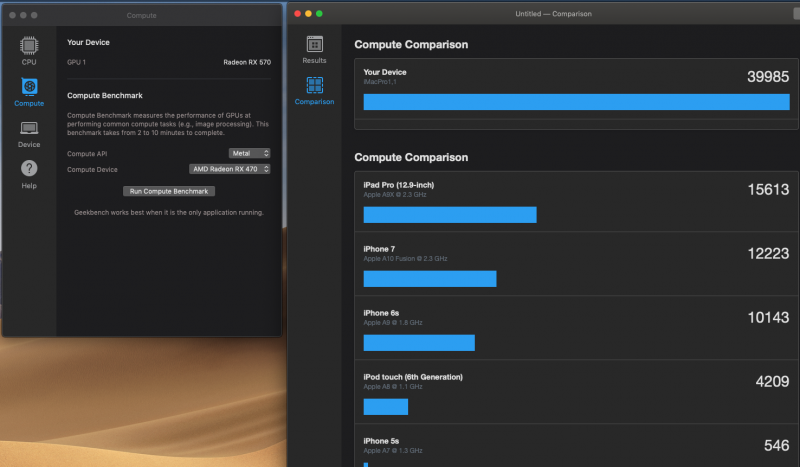Click the Compute window title bar text
Viewport: 800px width, 467px height.
coord(141,15)
